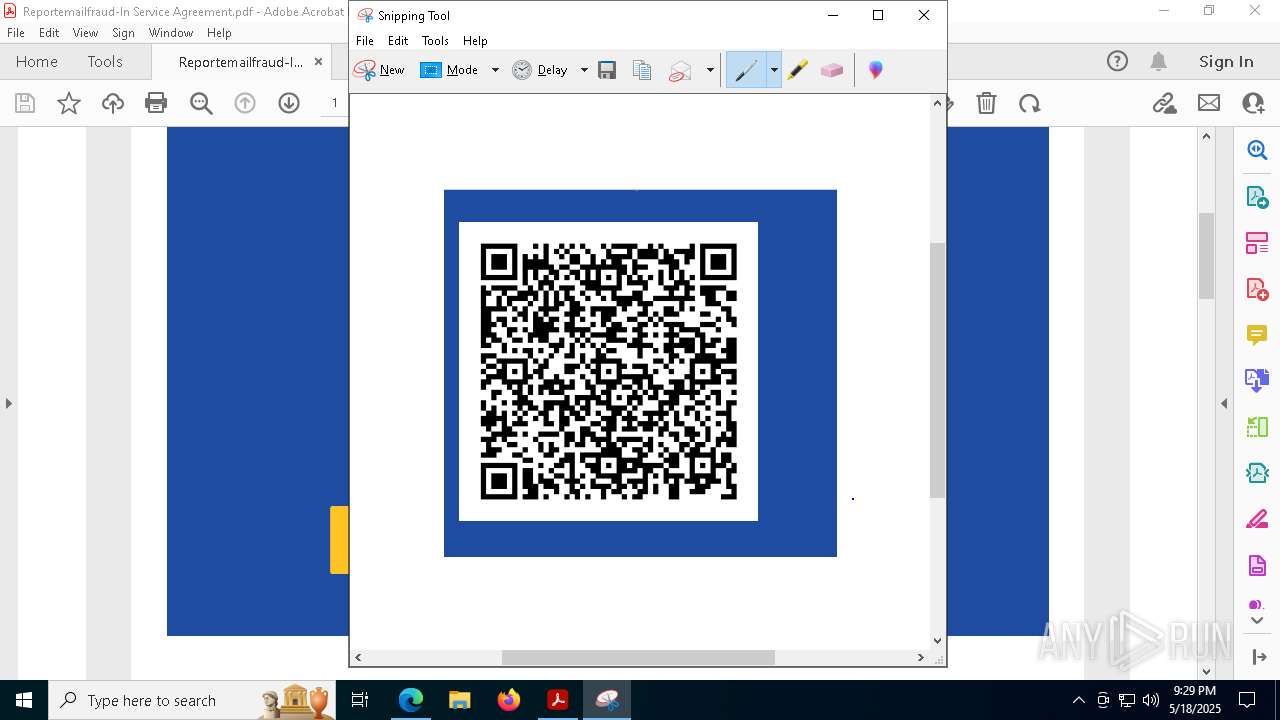
Task: Click Snipping Tool horizontal scrollbar thumb
Action: pos(638,657)
